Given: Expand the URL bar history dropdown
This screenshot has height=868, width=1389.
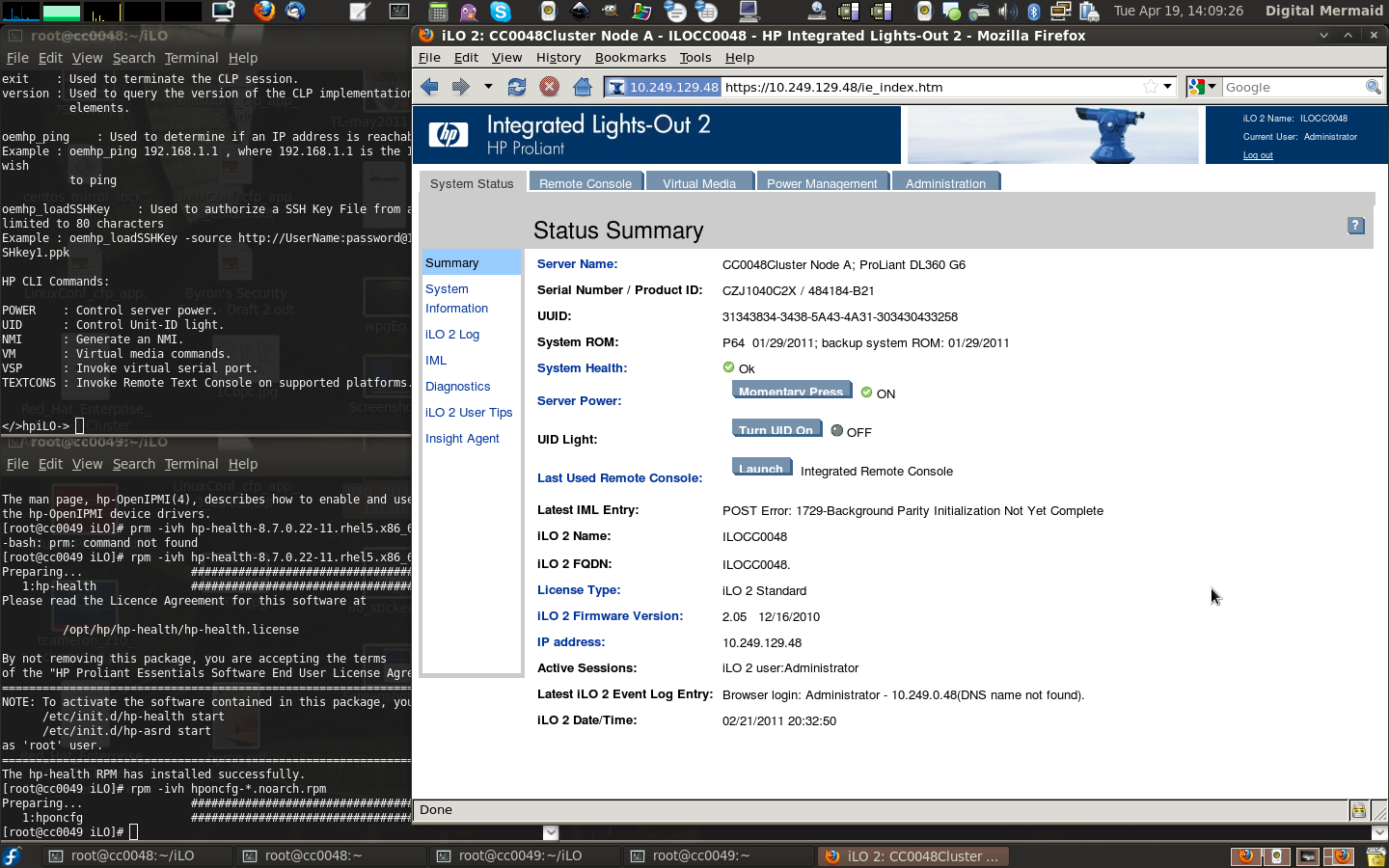Looking at the screenshot, I should pyautogui.click(x=1168, y=87).
